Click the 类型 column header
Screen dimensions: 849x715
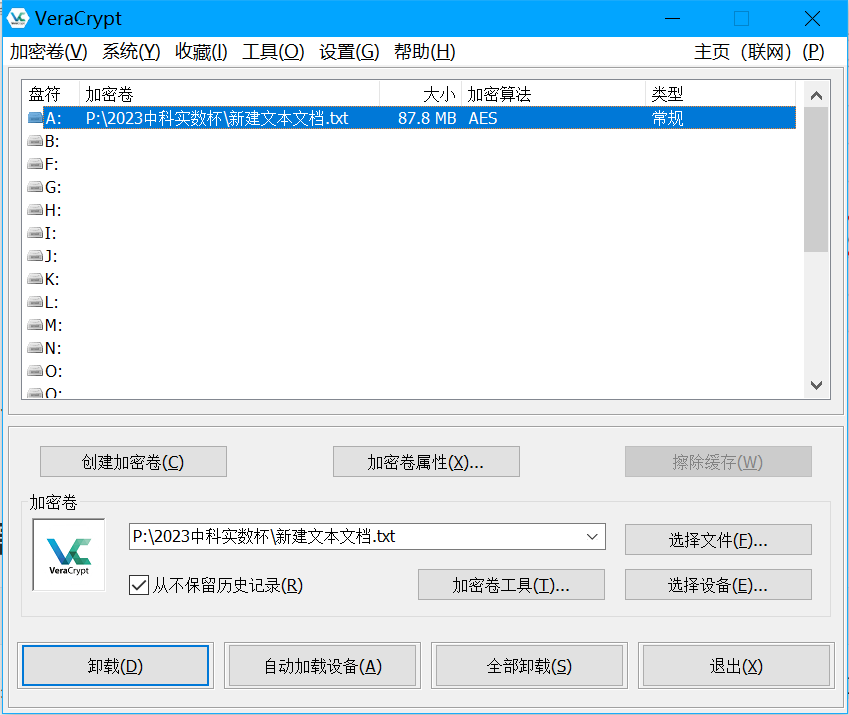[x=721, y=94]
